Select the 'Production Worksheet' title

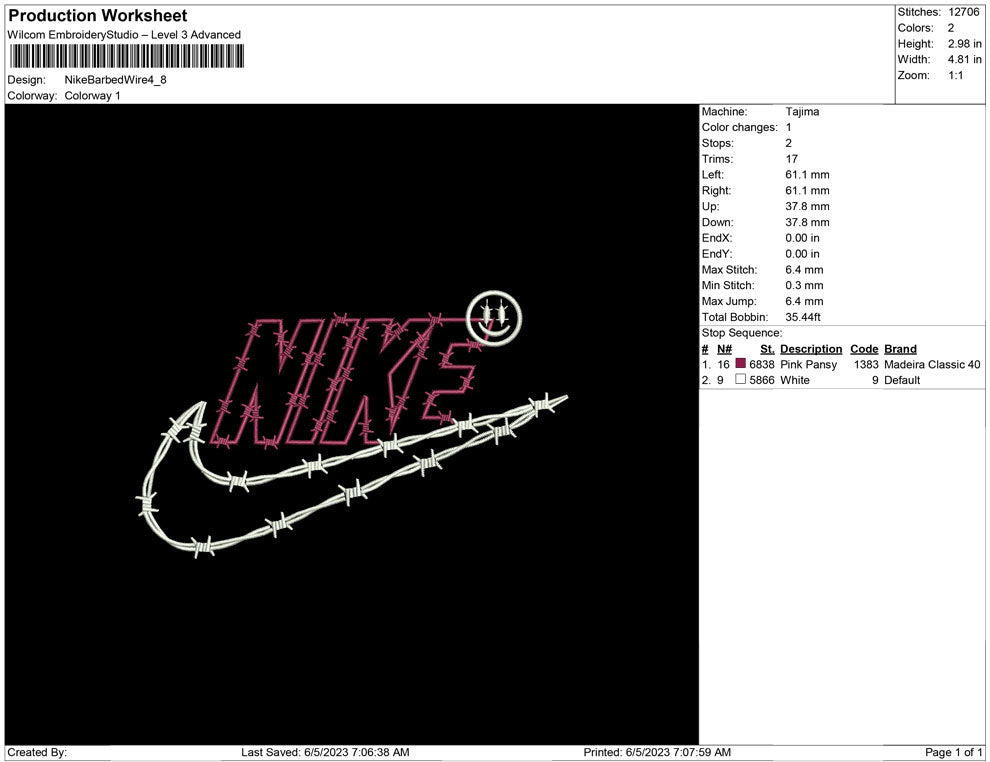click(98, 16)
